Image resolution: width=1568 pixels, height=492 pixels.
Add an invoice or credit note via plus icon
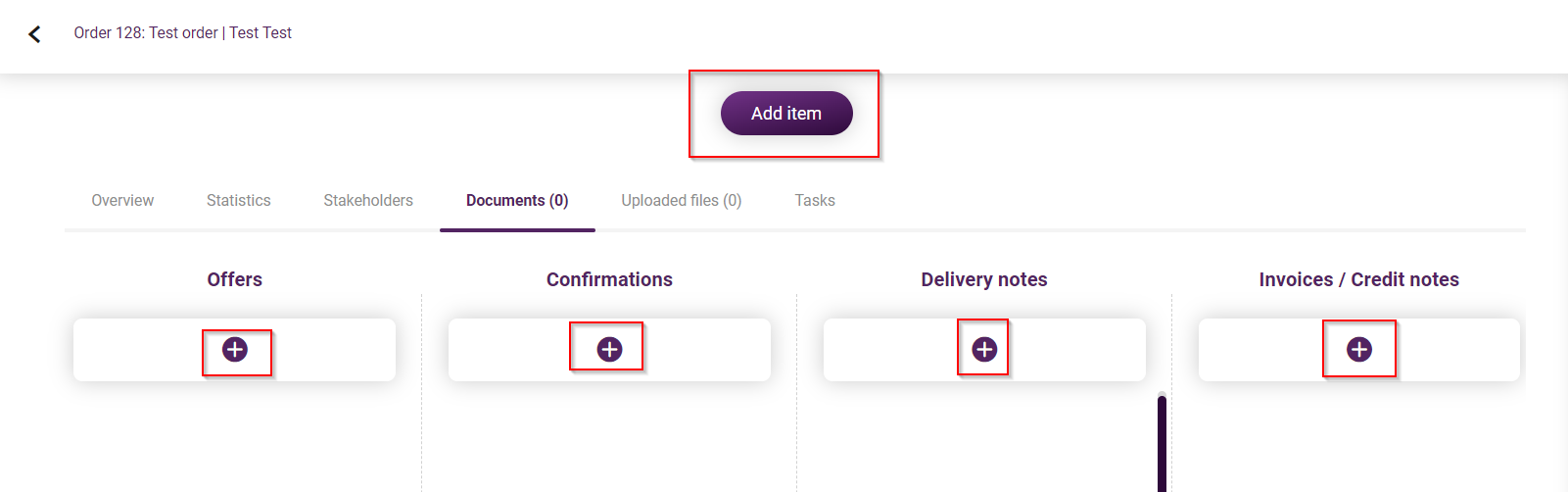(x=1359, y=350)
